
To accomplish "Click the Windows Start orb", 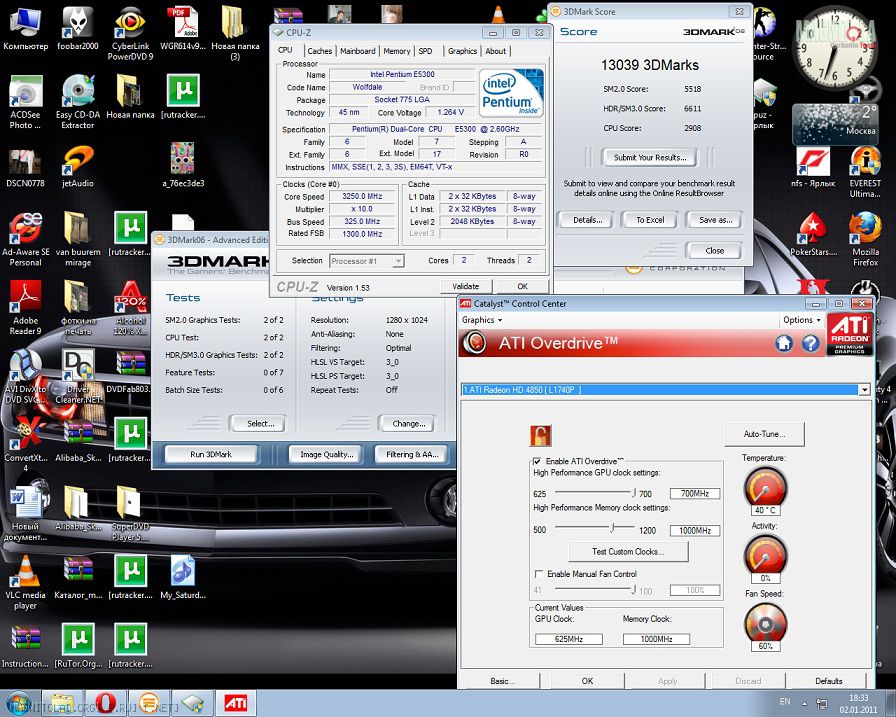I will coord(18,703).
